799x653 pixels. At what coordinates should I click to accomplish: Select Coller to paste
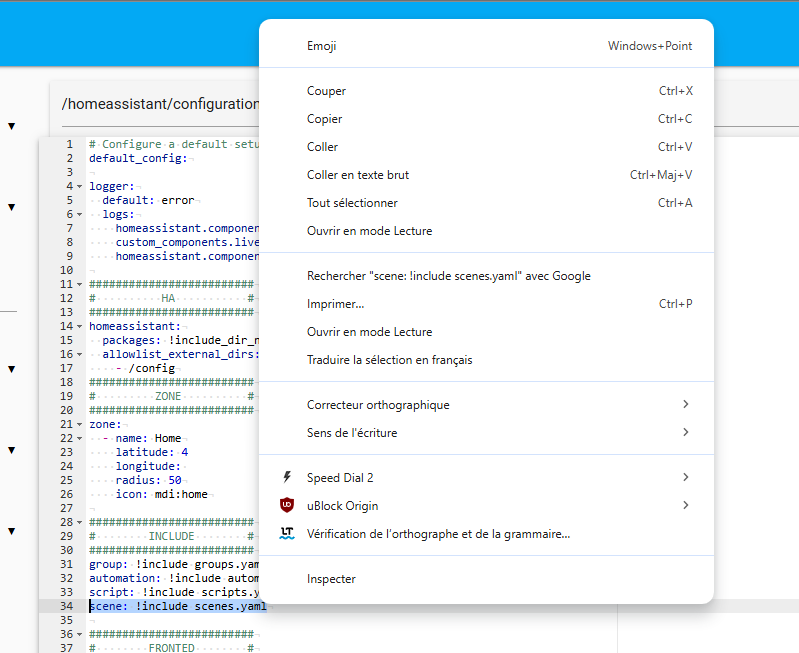click(x=322, y=147)
